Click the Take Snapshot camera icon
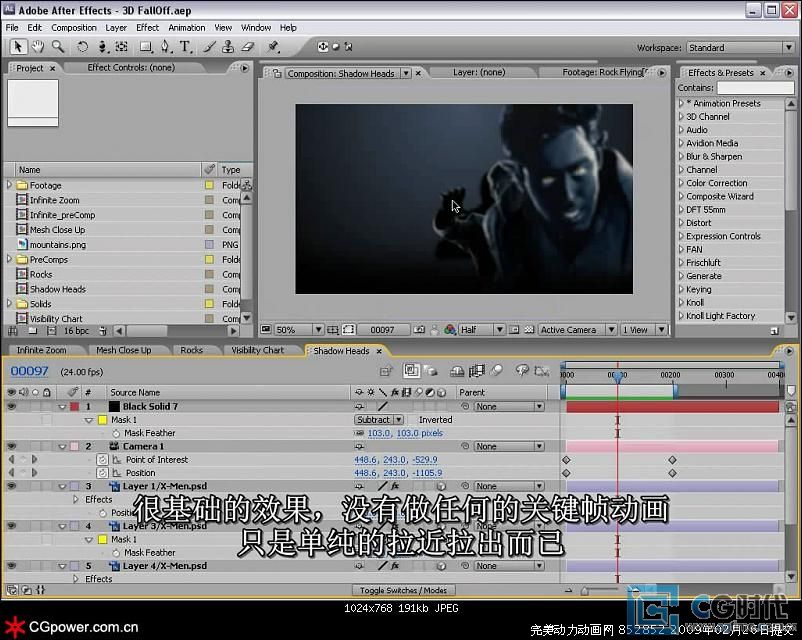Screen dimensions: 802x640 coord(419,330)
